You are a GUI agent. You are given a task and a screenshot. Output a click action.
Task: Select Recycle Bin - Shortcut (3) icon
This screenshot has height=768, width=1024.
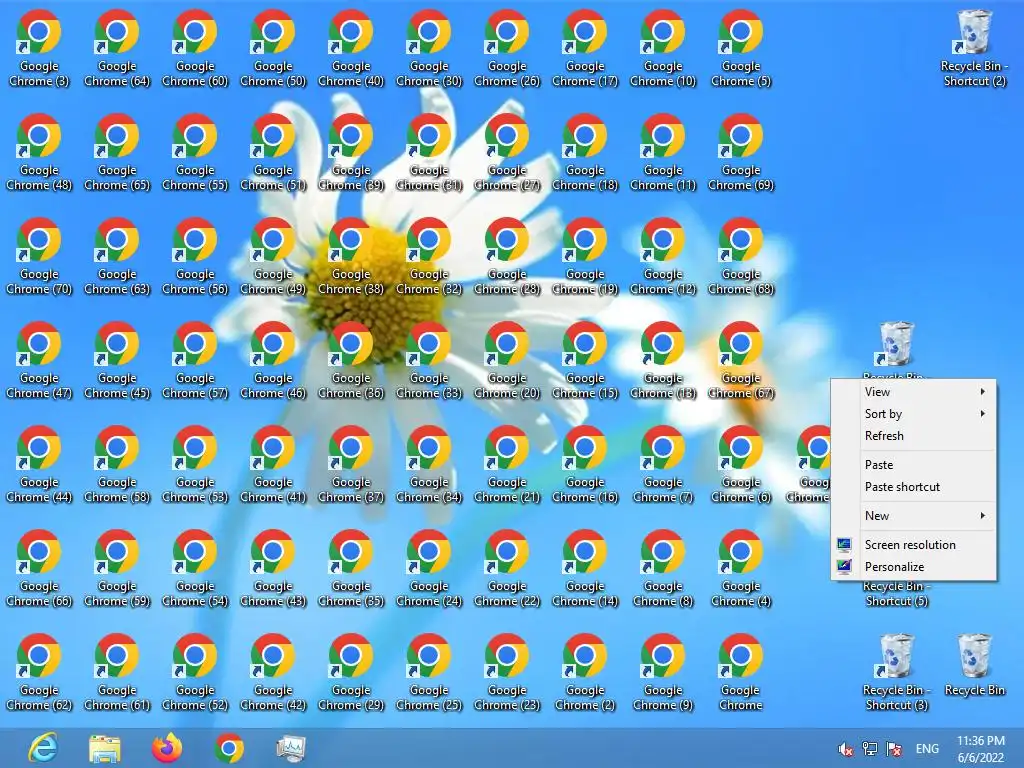click(897, 673)
